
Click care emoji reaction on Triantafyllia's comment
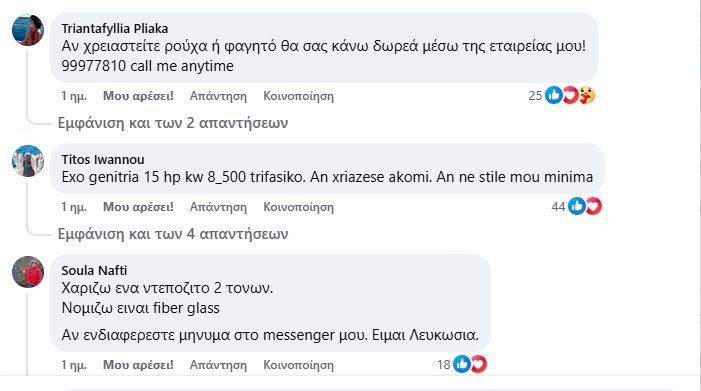587,95
